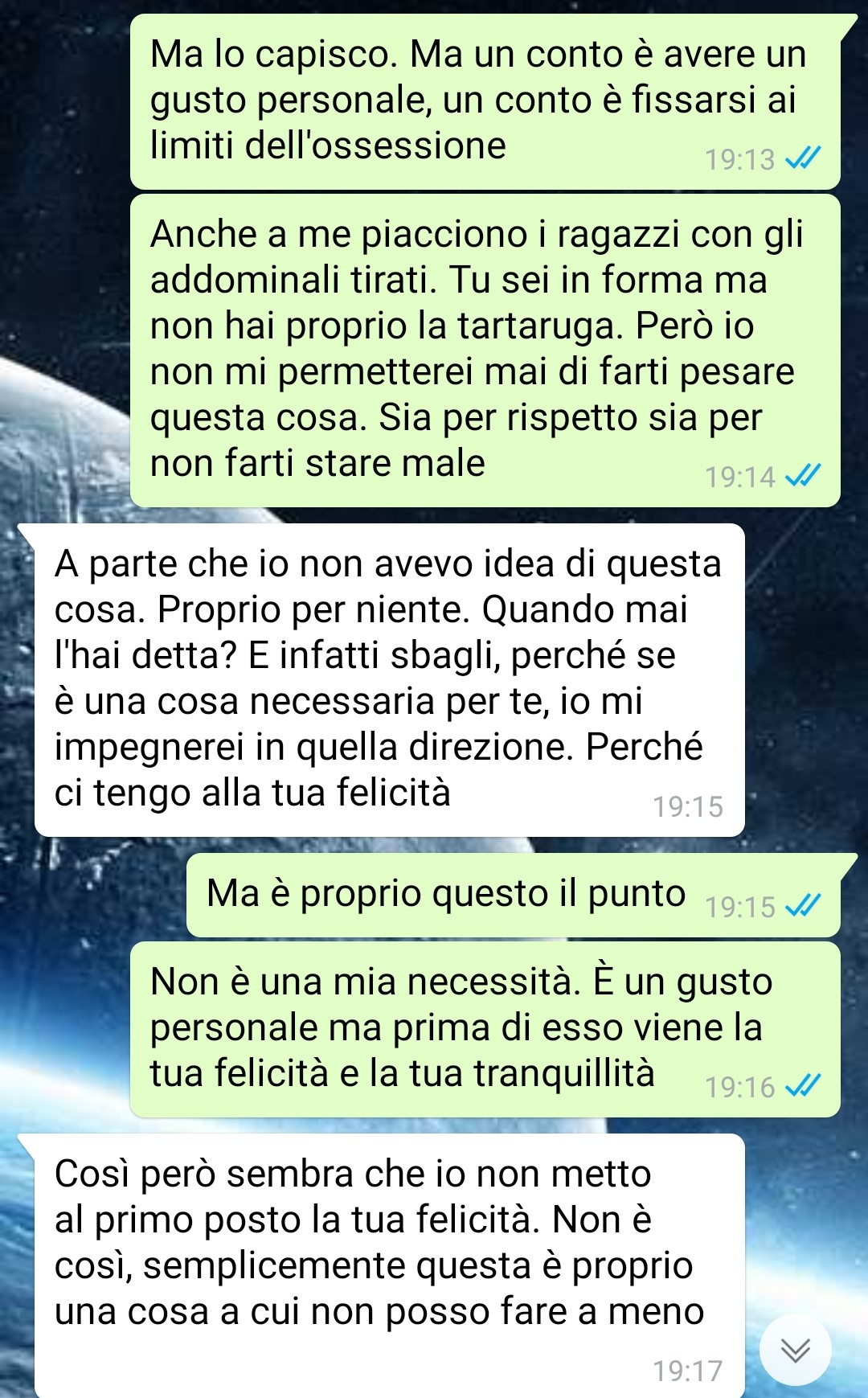Select the received message 'A parte che io non avevo idea'
The image size is (868, 1398).
(389, 679)
